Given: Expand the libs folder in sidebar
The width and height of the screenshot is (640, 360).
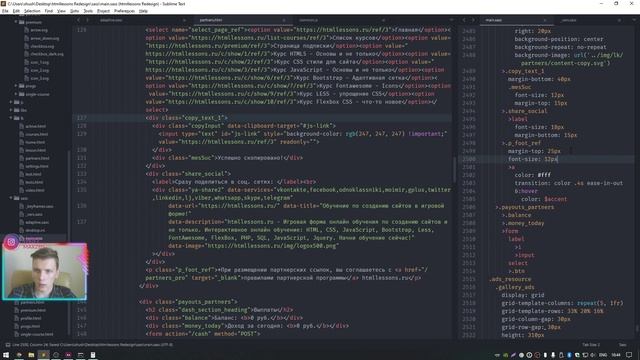Looking at the screenshot, I should [11, 110].
